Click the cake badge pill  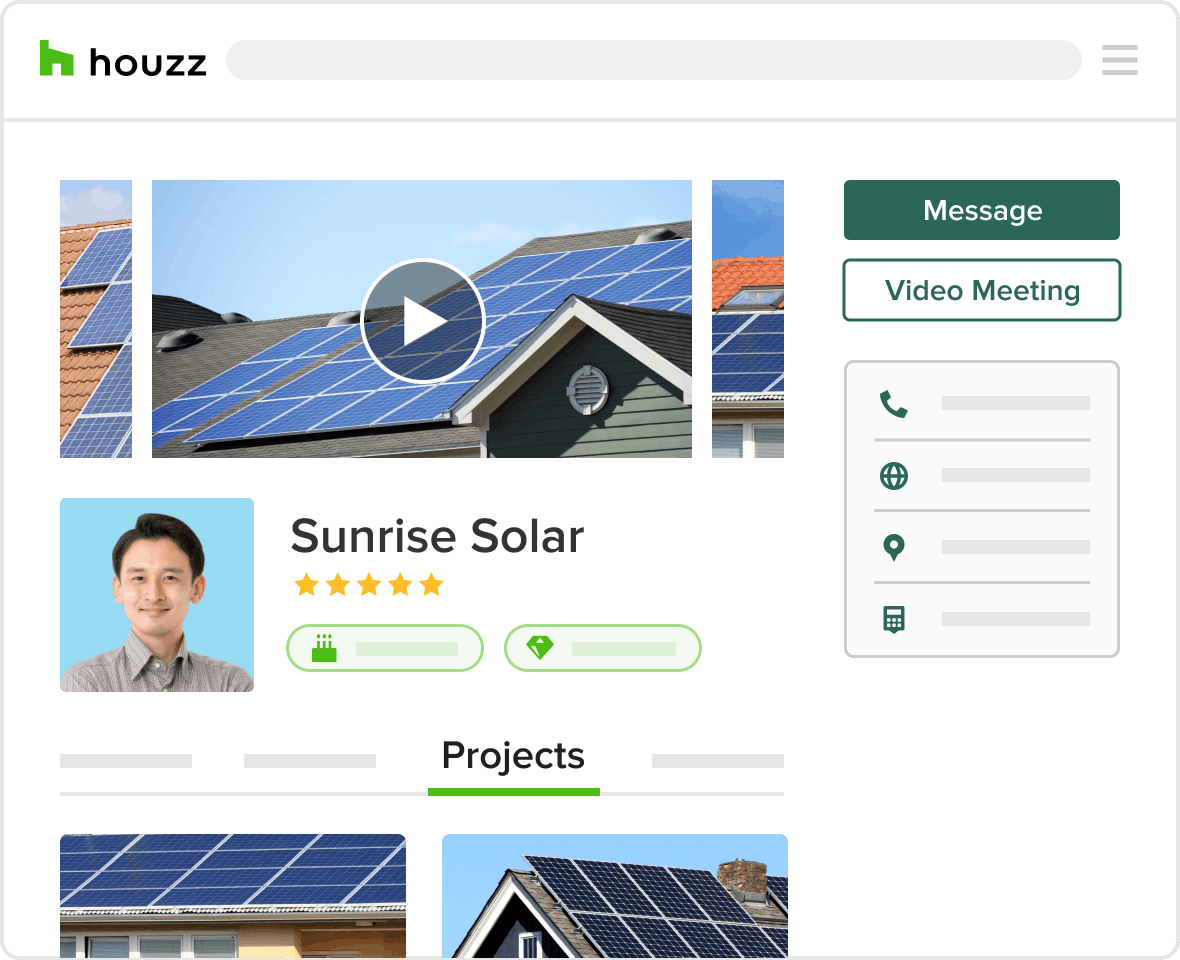click(x=385, y=648)
